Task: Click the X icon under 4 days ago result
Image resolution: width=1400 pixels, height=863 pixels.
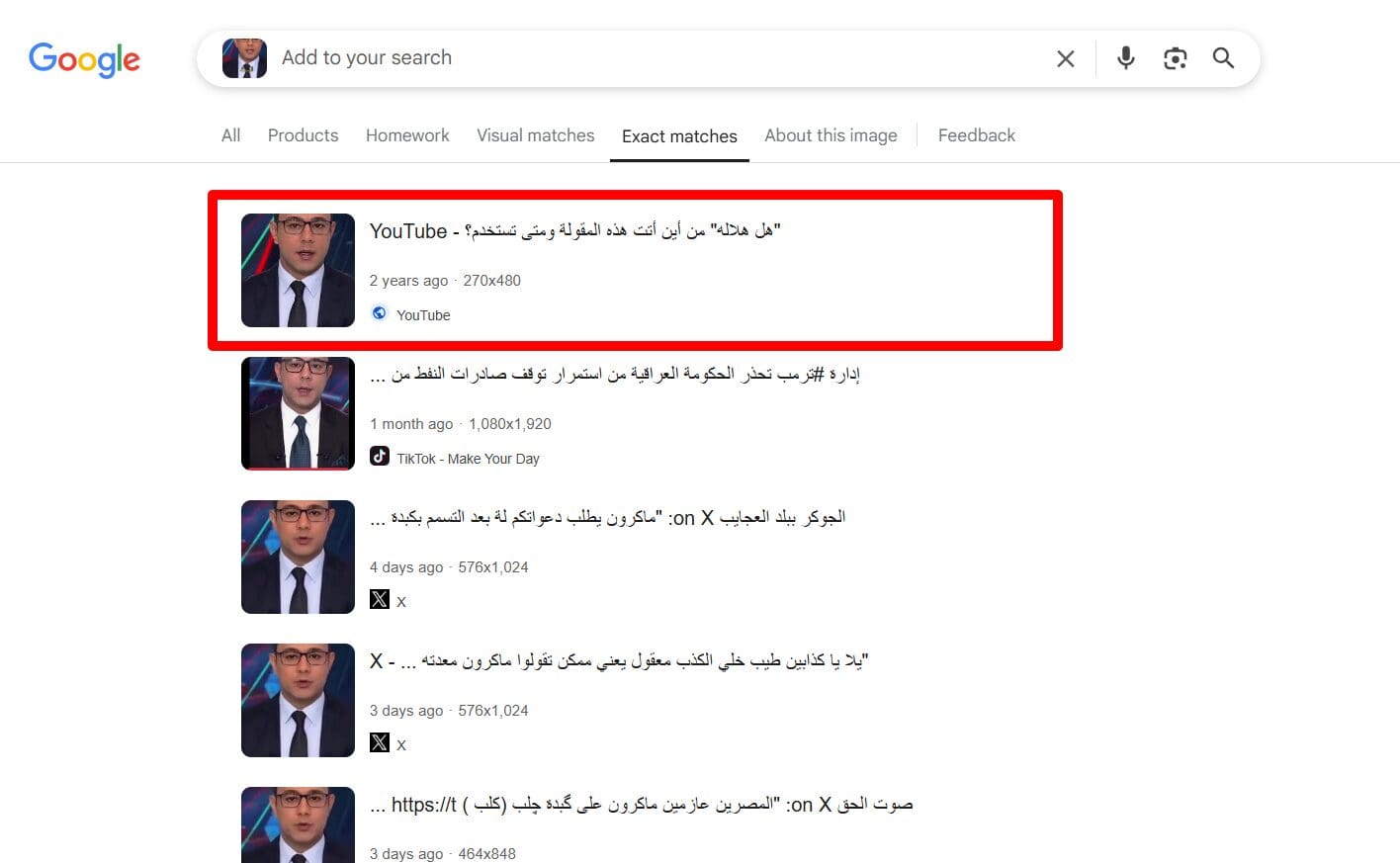Action: pos(380,599)
